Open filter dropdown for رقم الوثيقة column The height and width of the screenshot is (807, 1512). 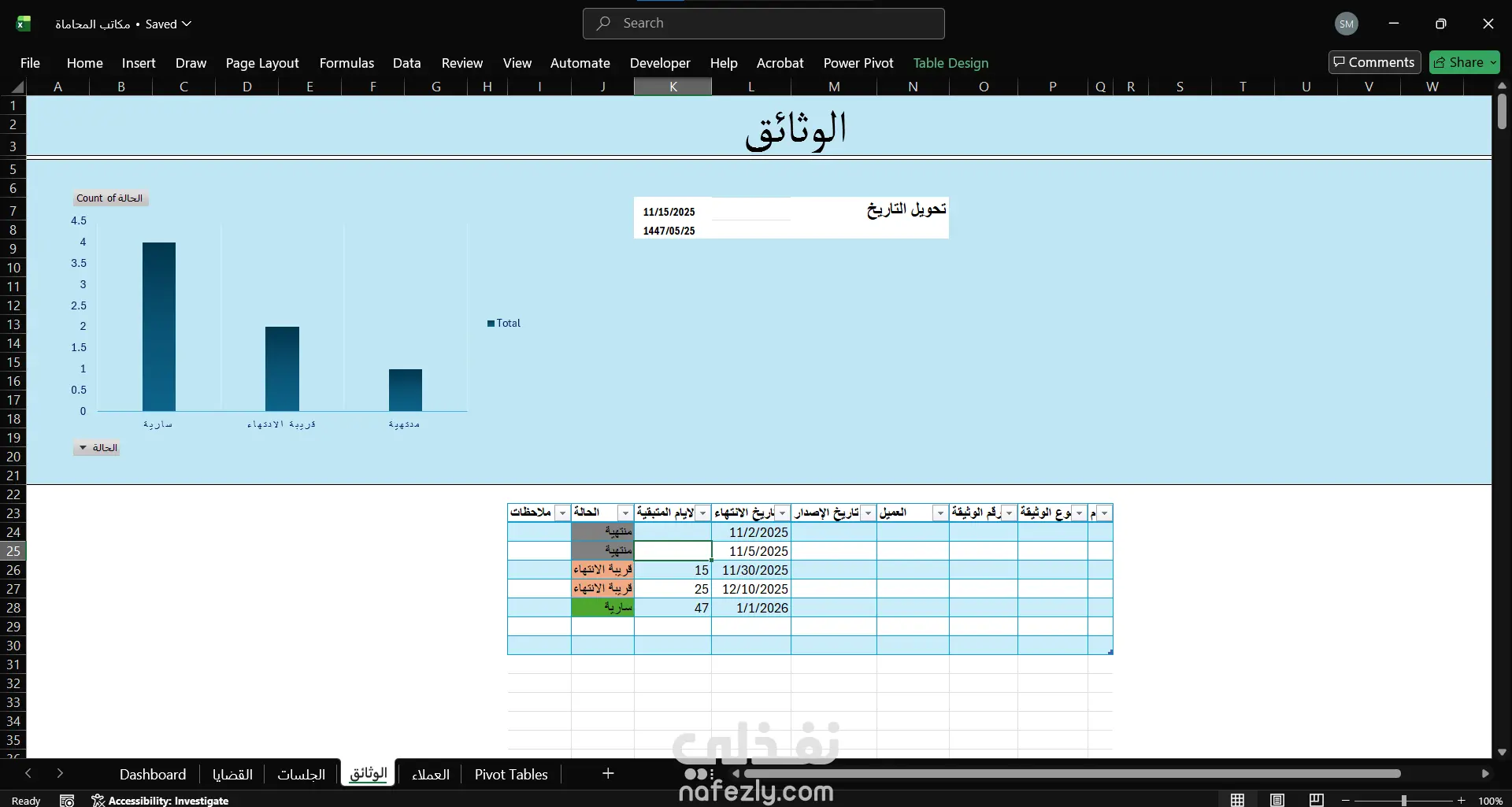pyautogui.click(x=1009, y=513)
